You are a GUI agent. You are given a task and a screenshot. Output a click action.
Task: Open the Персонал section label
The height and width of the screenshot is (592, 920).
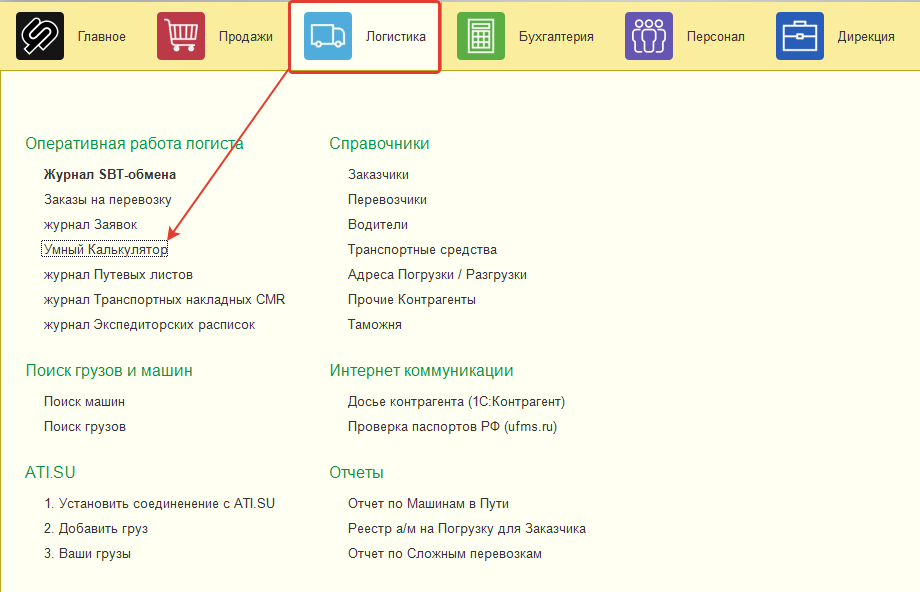point(716,36)
